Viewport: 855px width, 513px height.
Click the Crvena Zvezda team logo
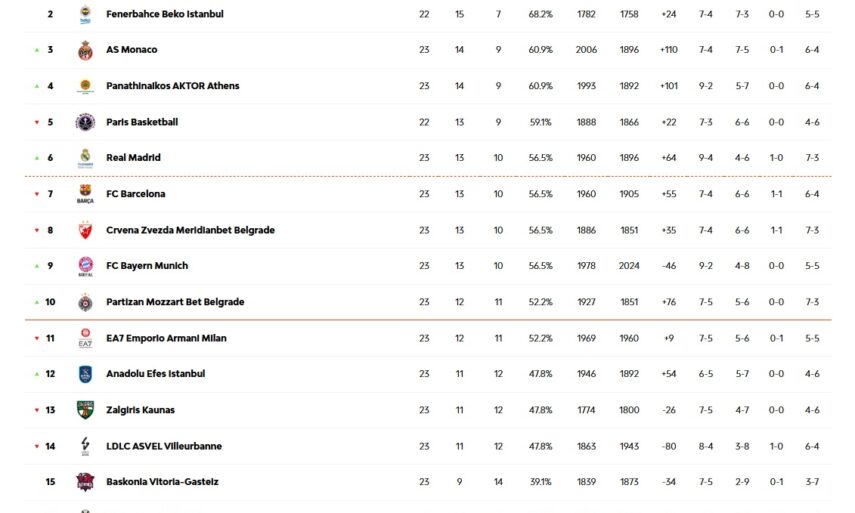coord(85,230)
